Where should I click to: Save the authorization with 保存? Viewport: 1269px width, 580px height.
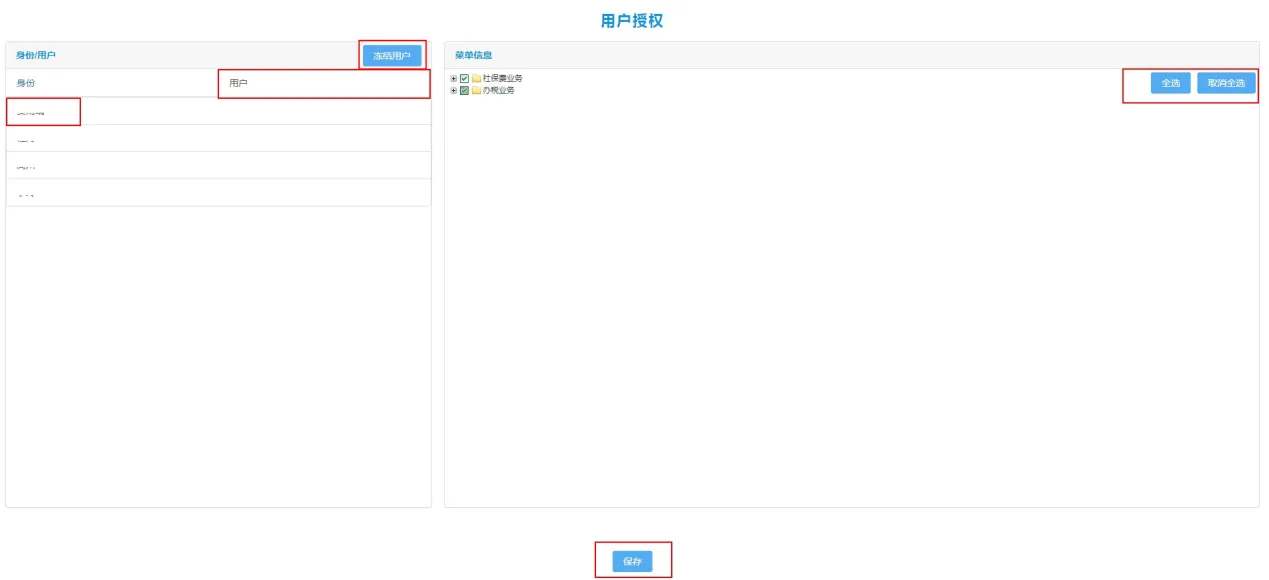coord(632,562)
